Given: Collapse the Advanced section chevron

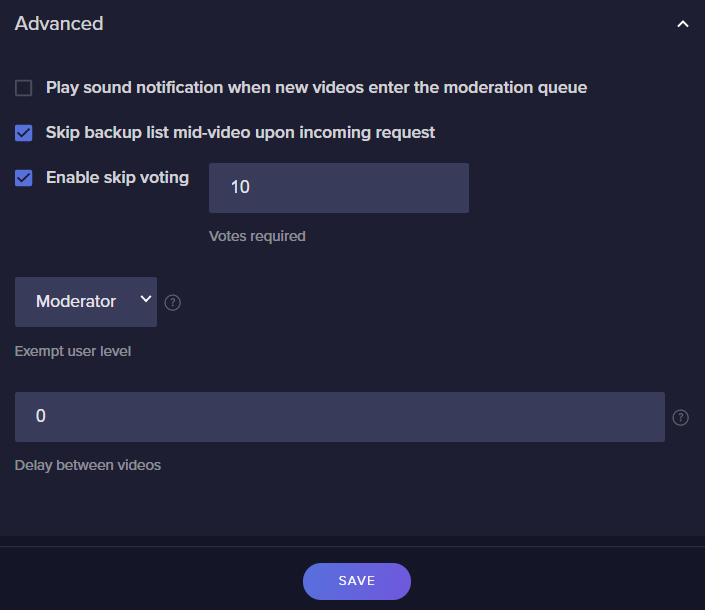Looking at the screenshot, I should 683,24.
